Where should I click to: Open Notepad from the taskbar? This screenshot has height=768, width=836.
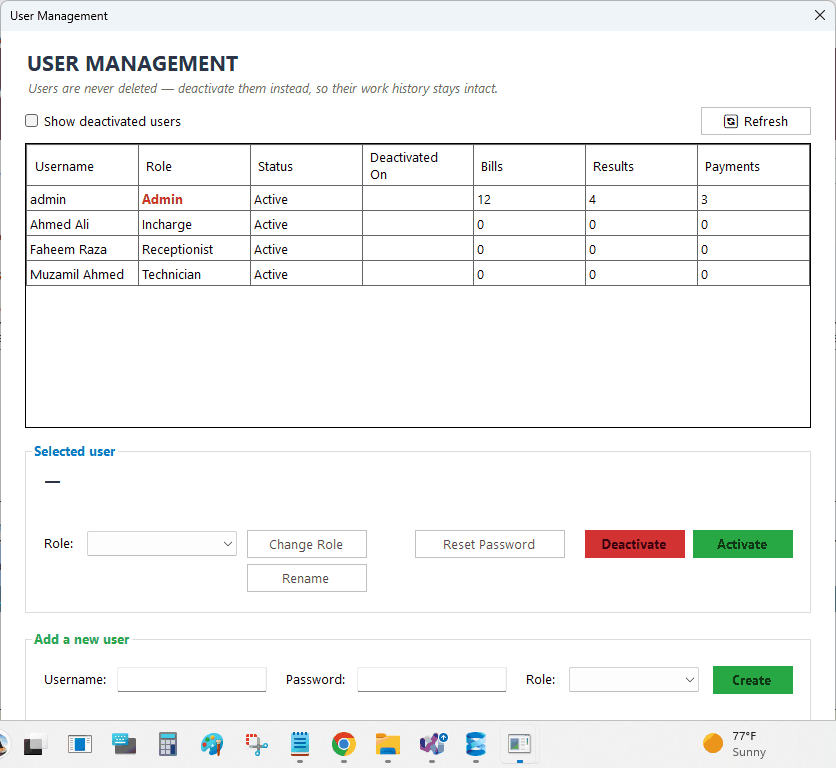(300, 744)
